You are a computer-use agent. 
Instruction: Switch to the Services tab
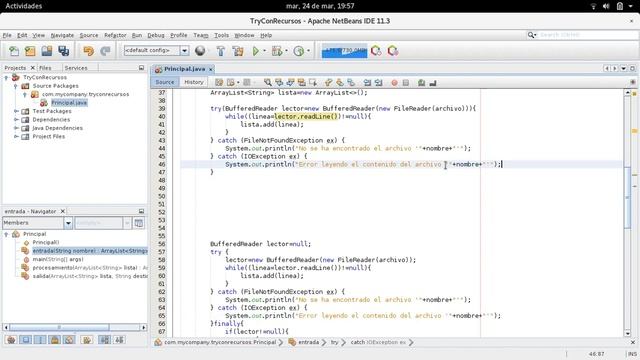point(76,68)
